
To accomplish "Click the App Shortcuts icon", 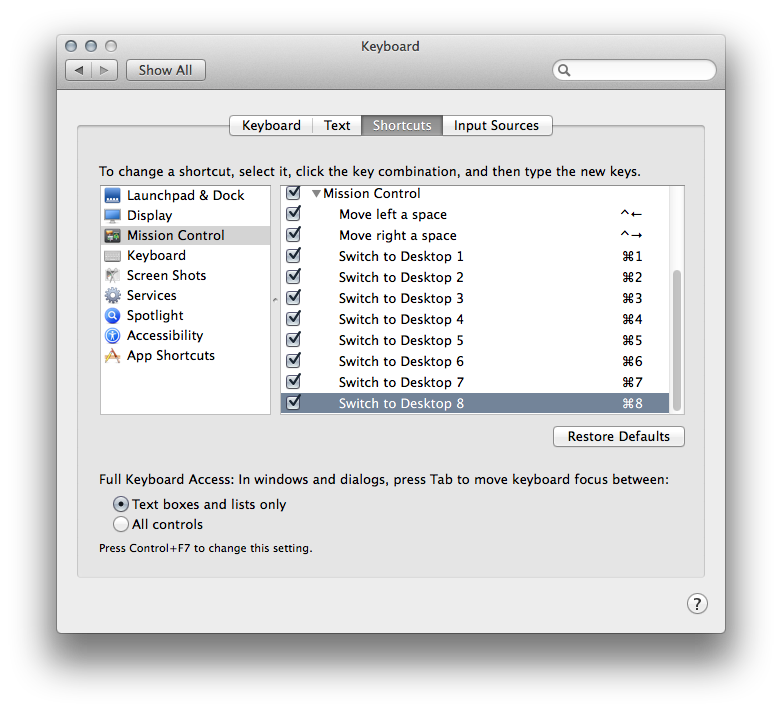I will [112, 356].
